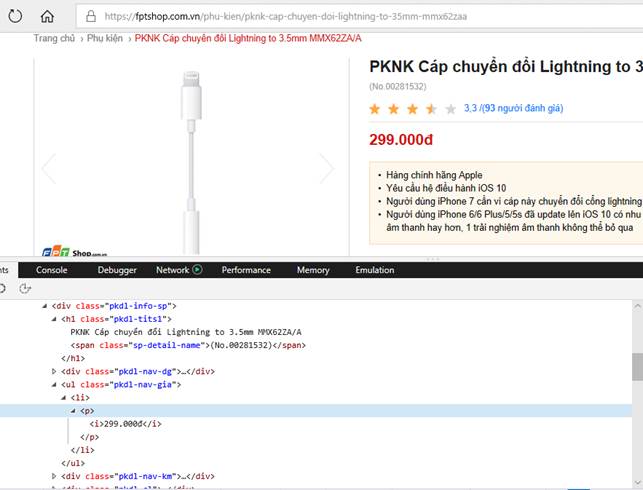Show next product image arrow

point(327,168)
